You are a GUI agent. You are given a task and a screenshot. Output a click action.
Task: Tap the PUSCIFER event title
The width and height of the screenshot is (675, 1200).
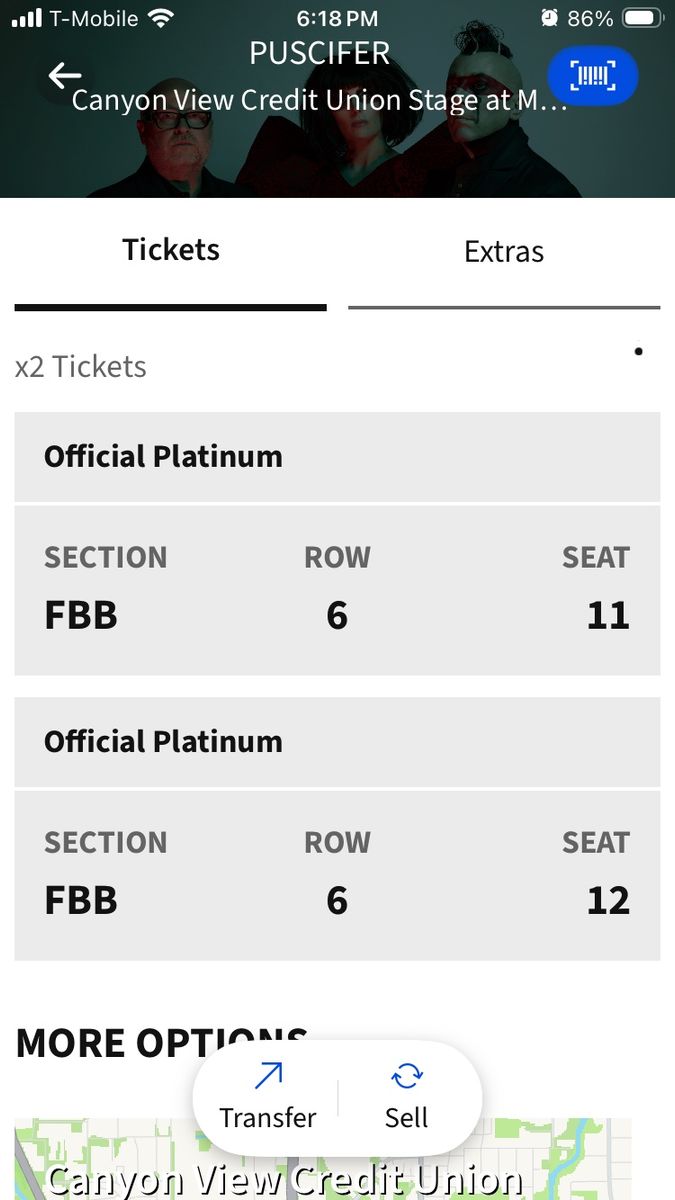click(320, 53)
